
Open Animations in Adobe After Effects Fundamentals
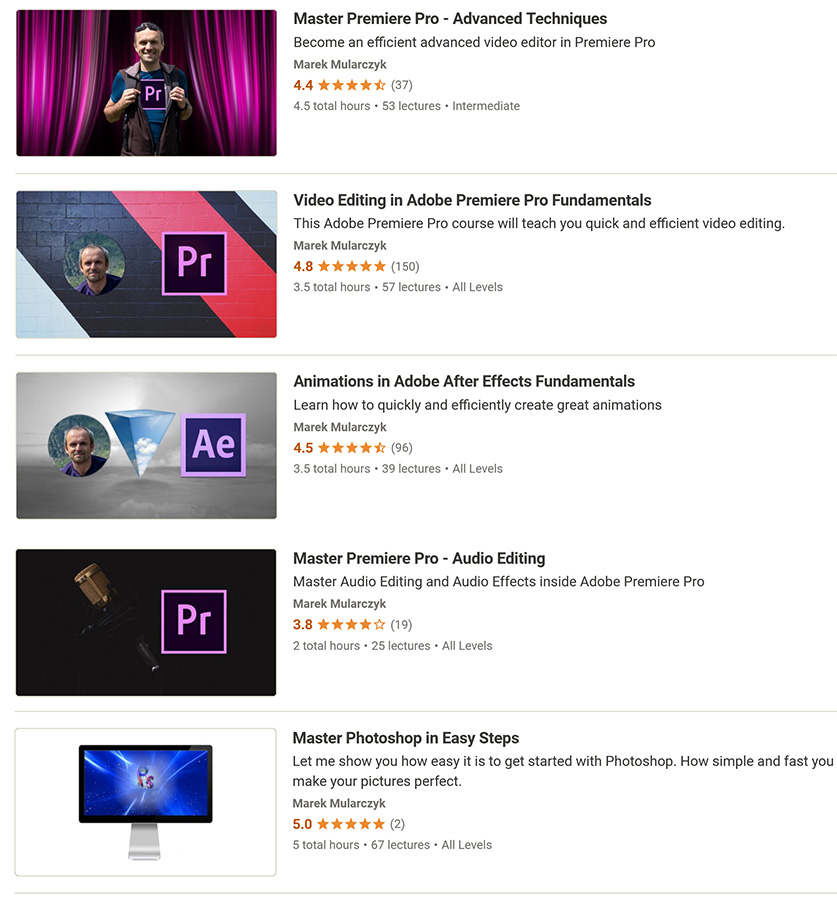pyautogui.click(x=464, y=382)
